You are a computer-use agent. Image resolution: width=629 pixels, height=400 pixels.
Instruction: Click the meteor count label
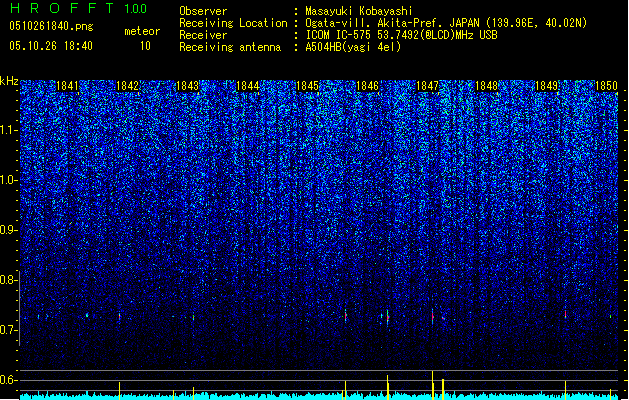coord(142,31)
